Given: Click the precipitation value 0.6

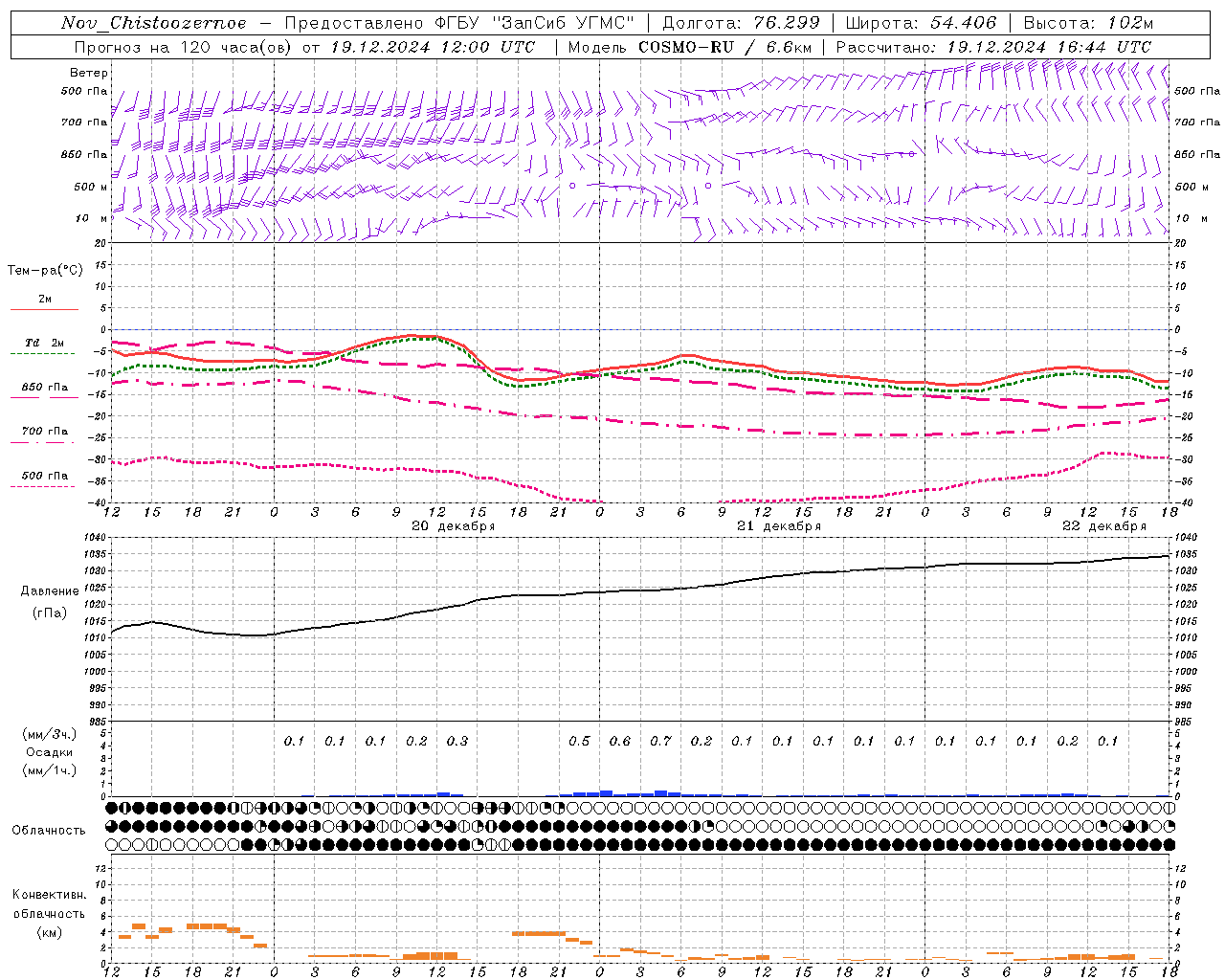Looking at the screenshot, I should click(x=620, y=741).
